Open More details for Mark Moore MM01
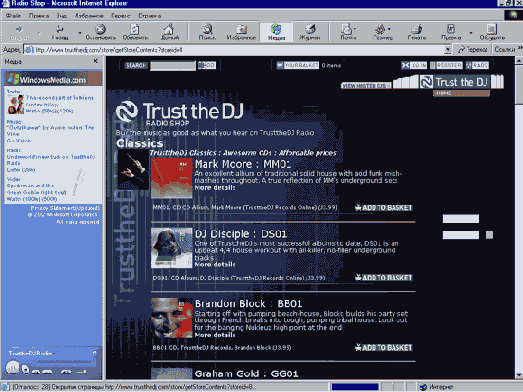This screenshot has height=392, width=523. pyautogui.click(x=215, y=188)
